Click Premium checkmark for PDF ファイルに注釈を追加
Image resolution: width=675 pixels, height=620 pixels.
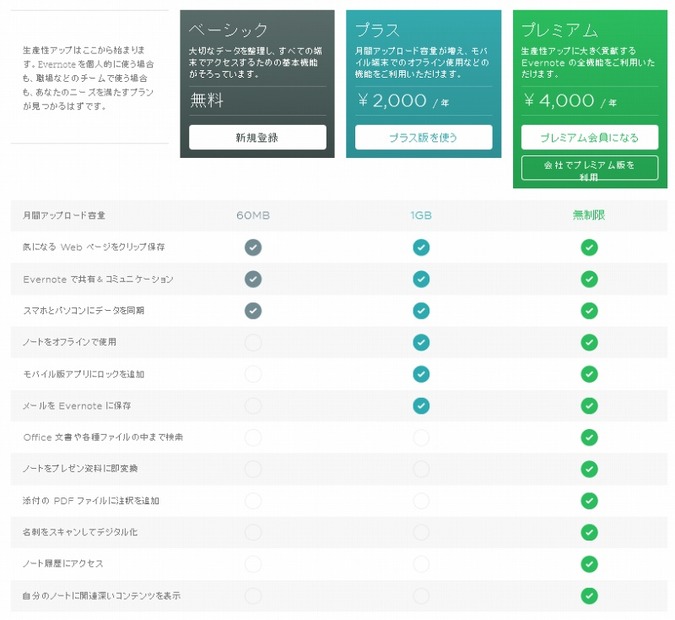click(x=589, y=501)
